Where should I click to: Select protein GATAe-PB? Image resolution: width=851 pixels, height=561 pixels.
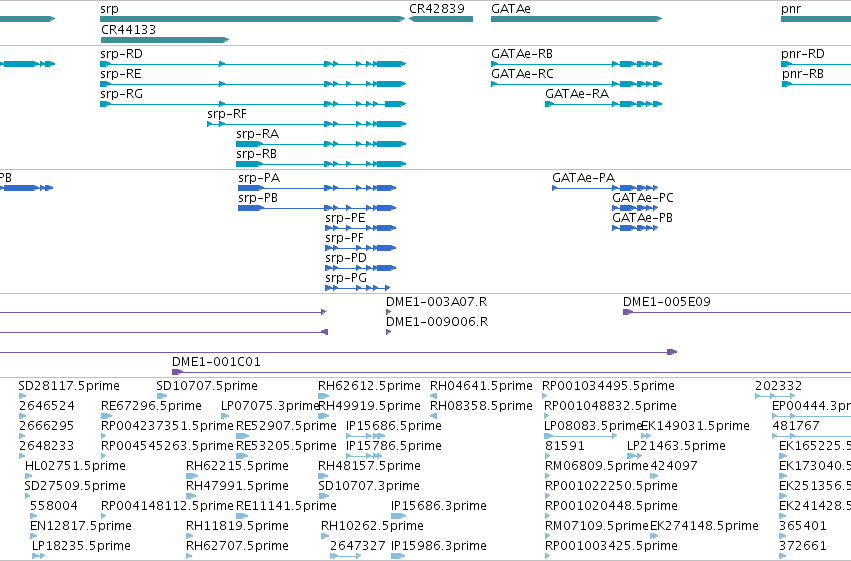pos(635,228)
